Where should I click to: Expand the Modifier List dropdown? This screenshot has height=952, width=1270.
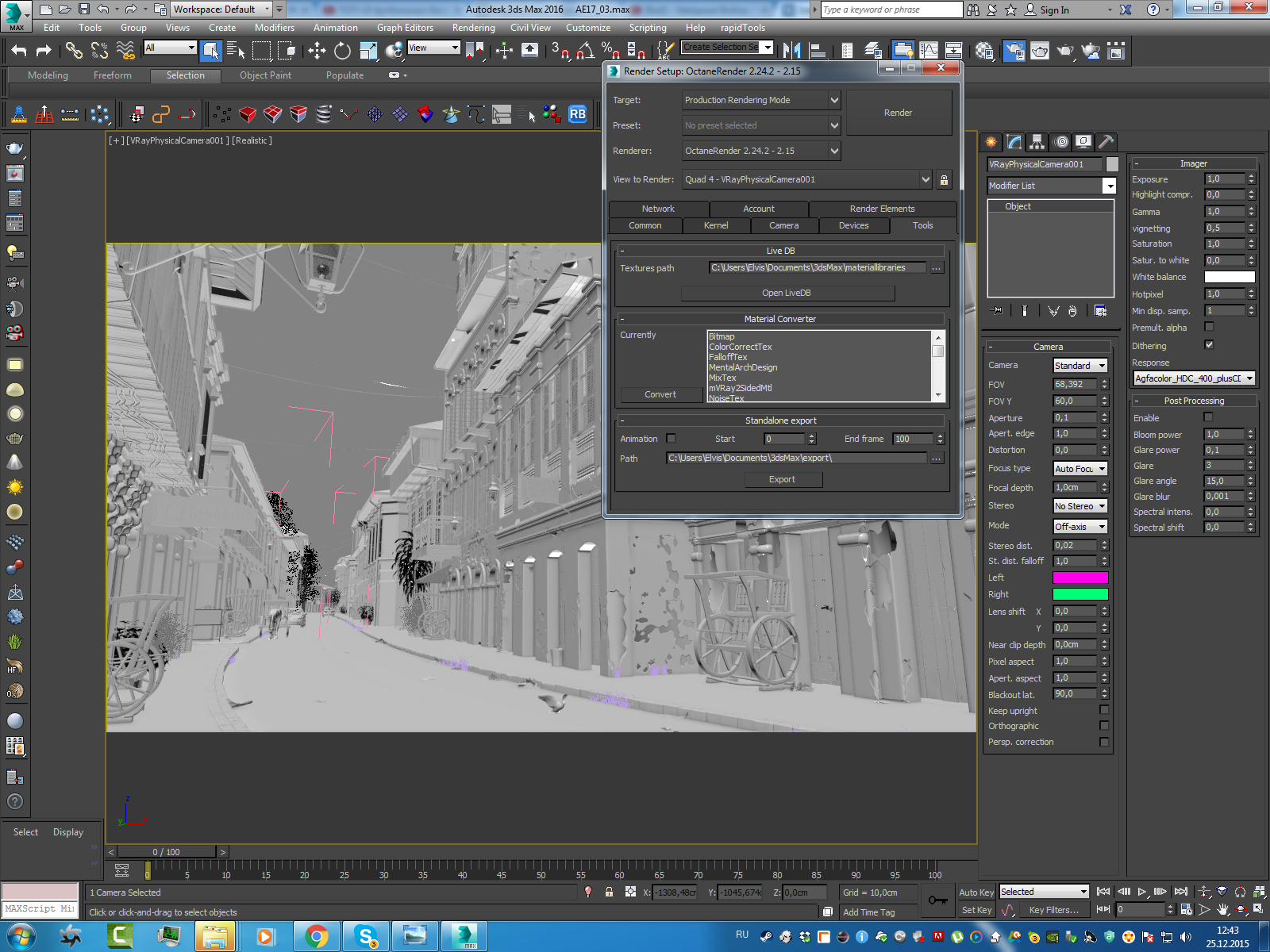pyautogui.click(x=1110, y=186)
